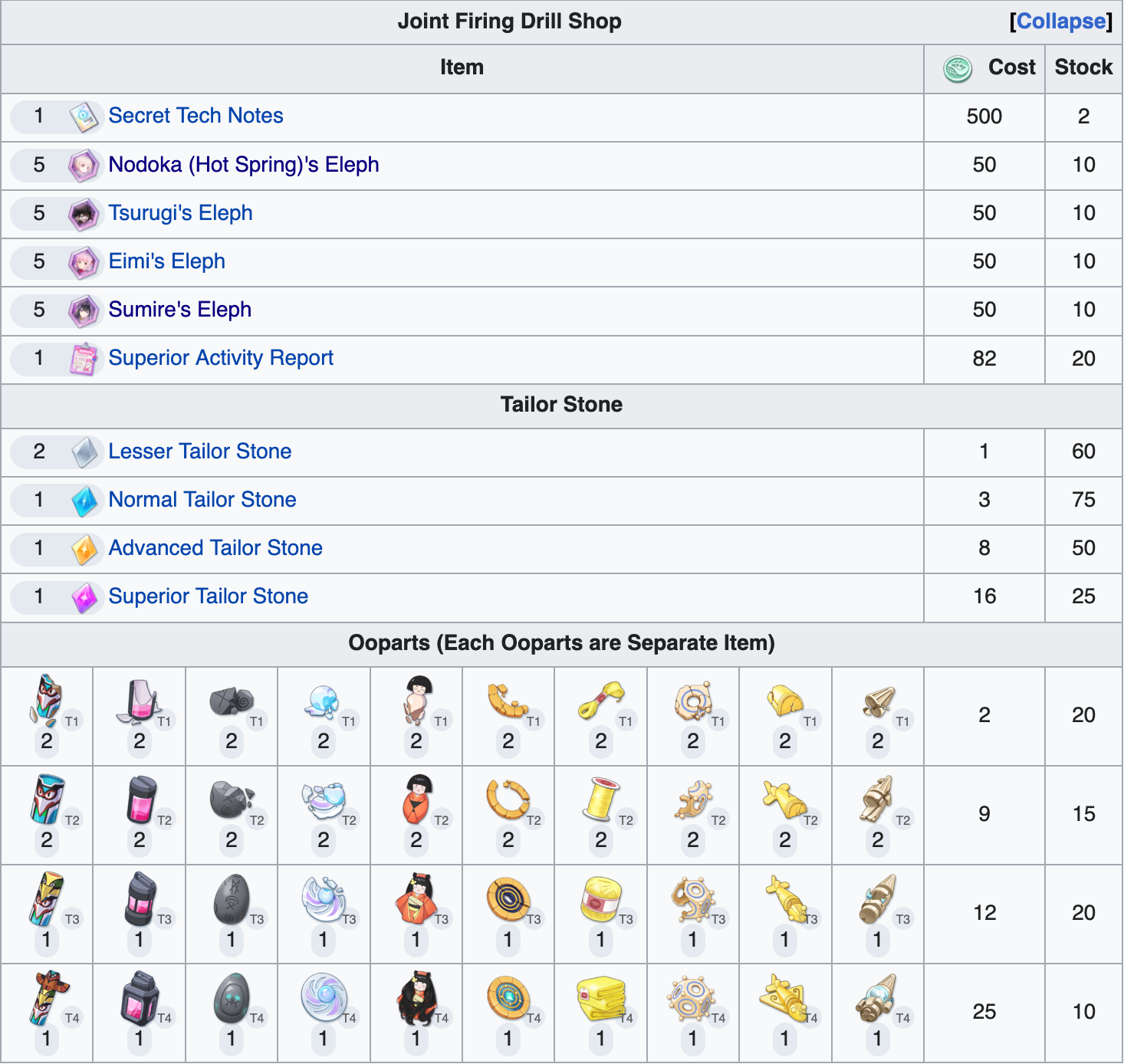Viewport: 1124px width, 1064px height.
Task: Click the Item column header
Action: click(462, 67)
